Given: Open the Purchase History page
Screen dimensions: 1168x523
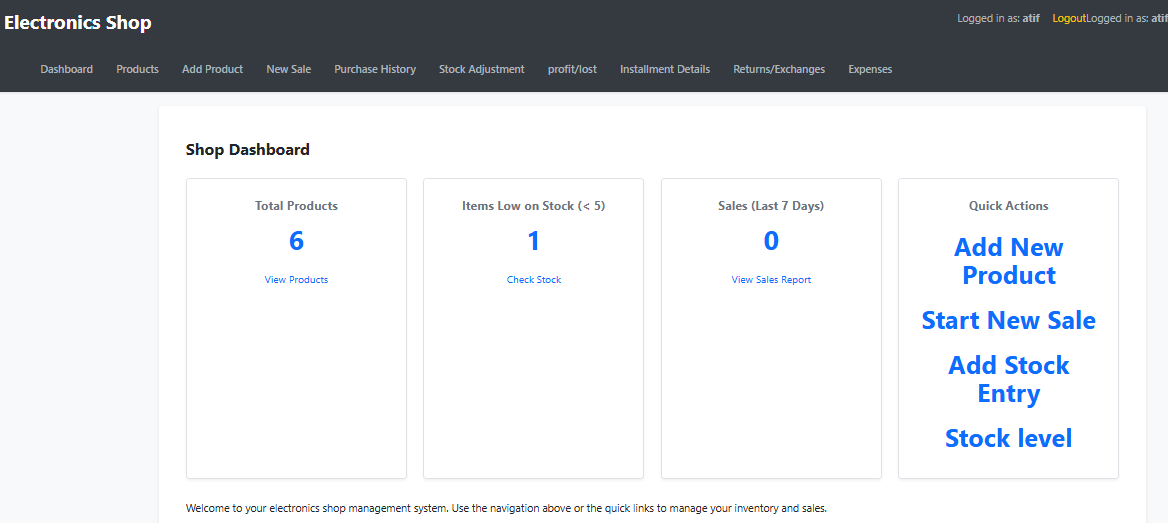Looking at the screenshot, I should click(x=375, y=69).
